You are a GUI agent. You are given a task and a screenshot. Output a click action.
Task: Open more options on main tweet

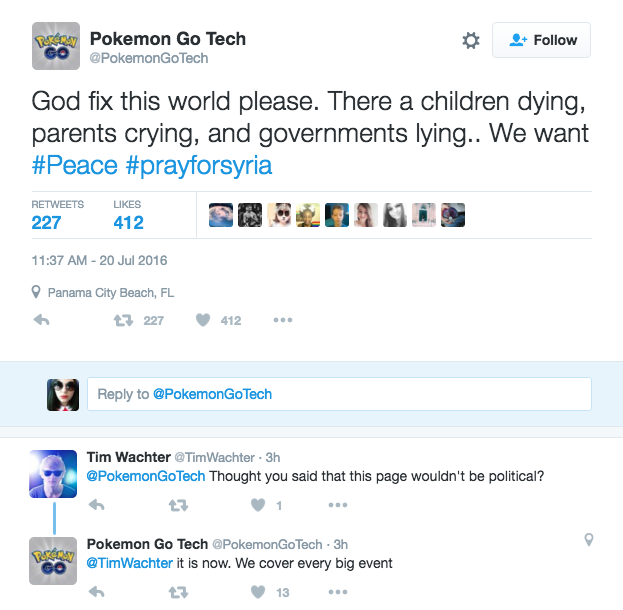click(x=283, y=321)
